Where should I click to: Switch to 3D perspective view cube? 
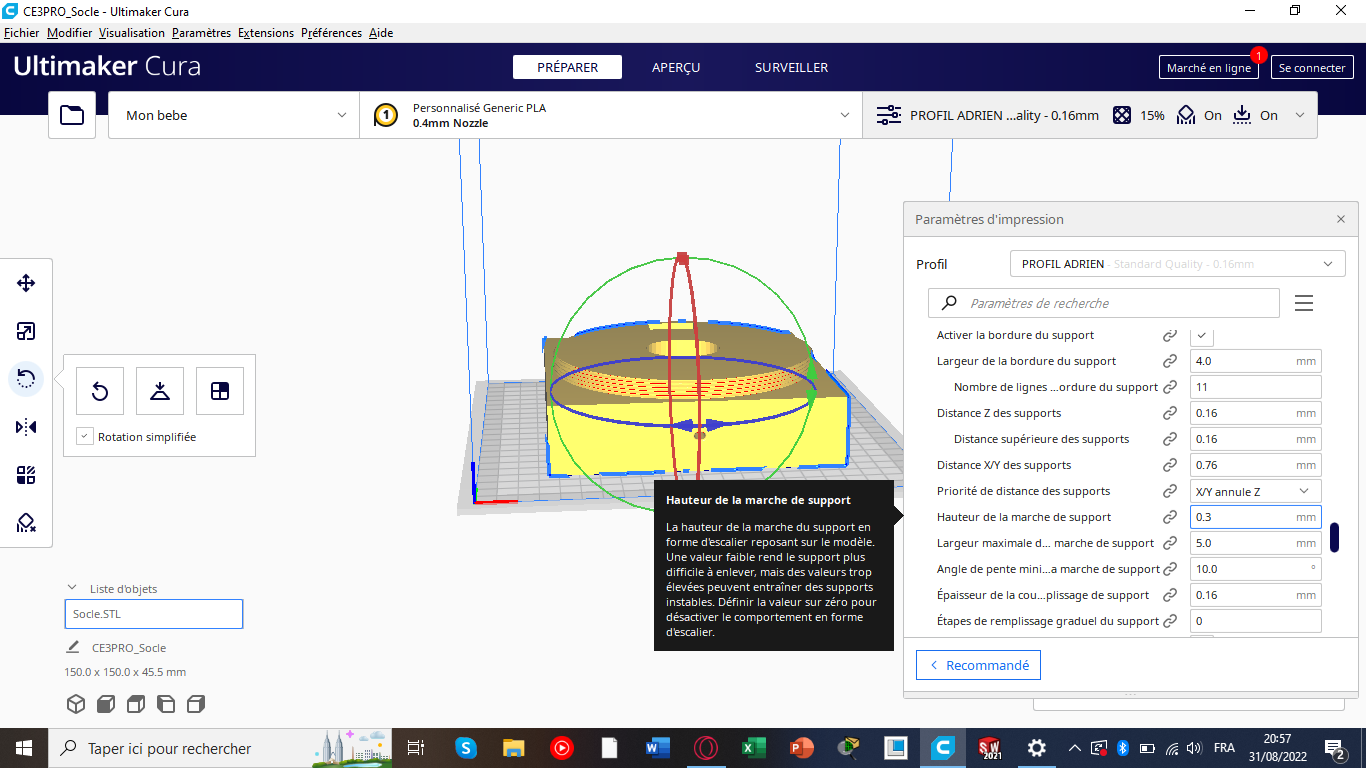(x=76, y=704)
